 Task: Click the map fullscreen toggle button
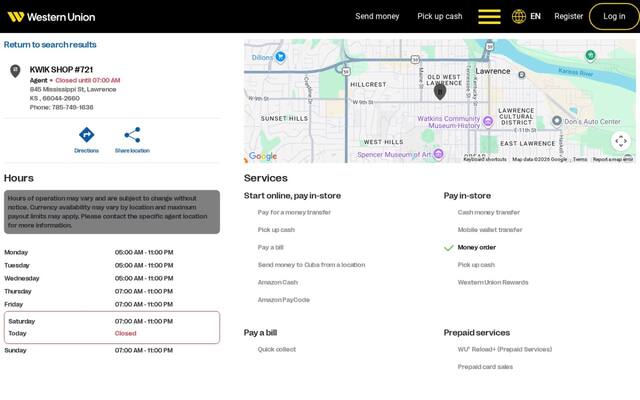point(621,141)
